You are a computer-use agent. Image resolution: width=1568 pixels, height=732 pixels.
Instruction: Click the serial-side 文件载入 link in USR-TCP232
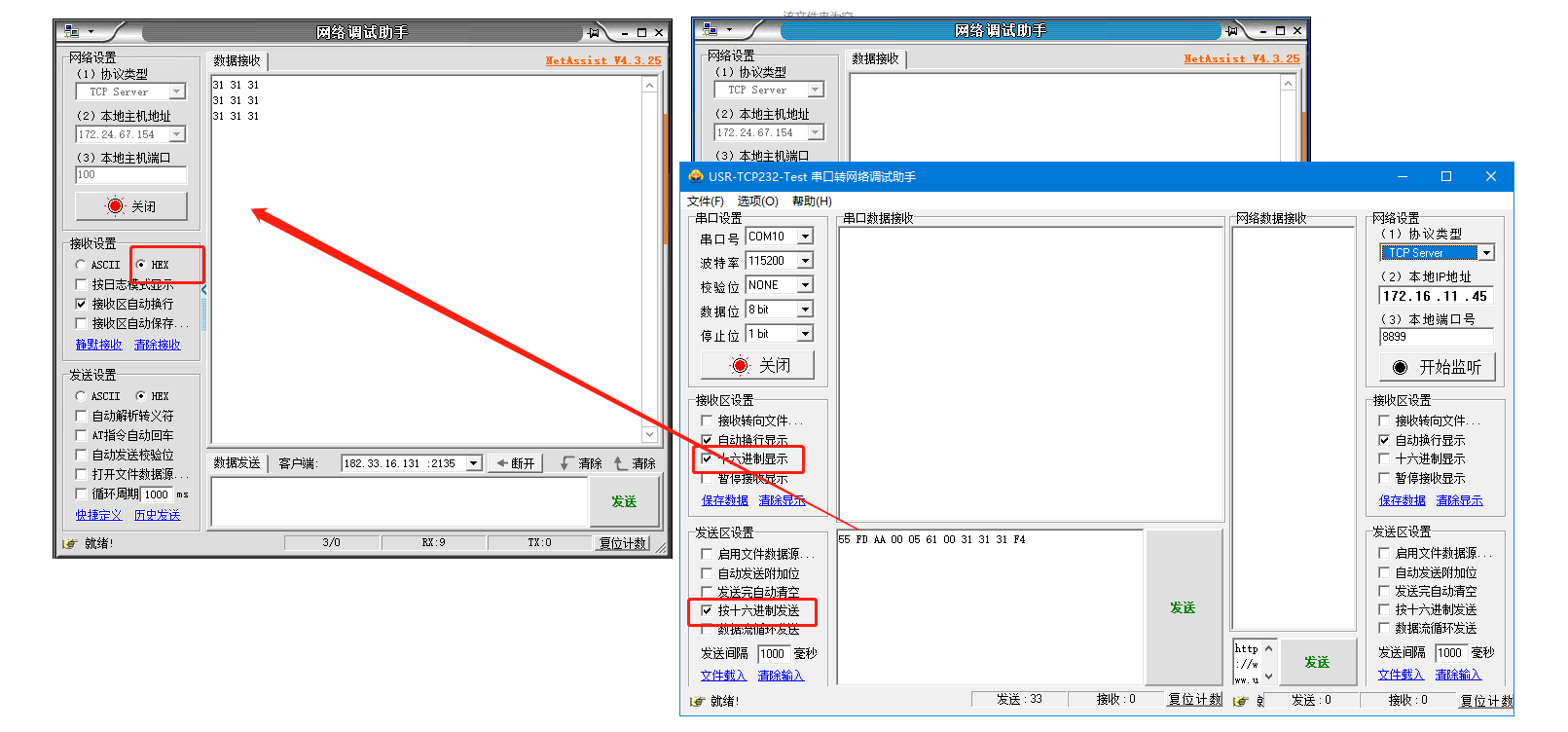click(723, 676)
